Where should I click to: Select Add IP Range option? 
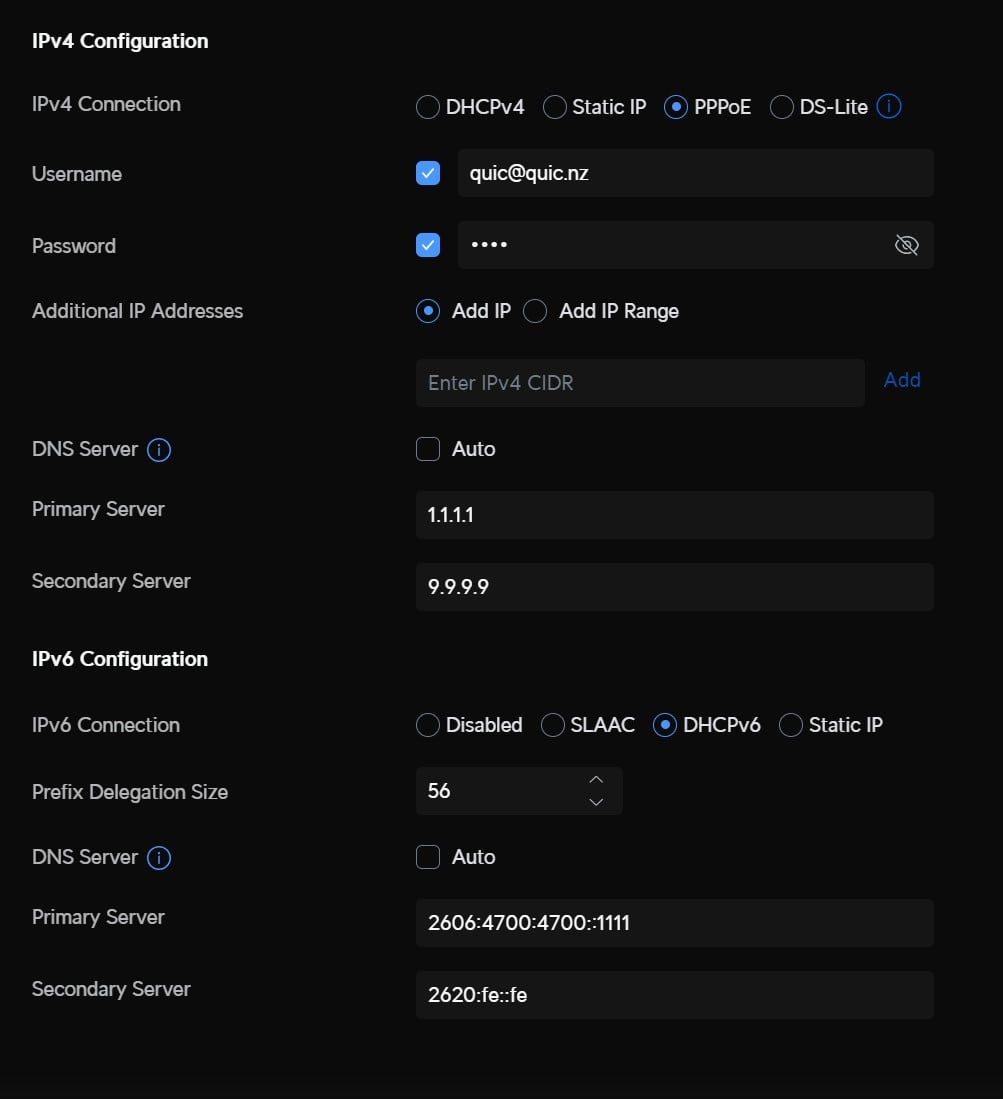(535, 311)
